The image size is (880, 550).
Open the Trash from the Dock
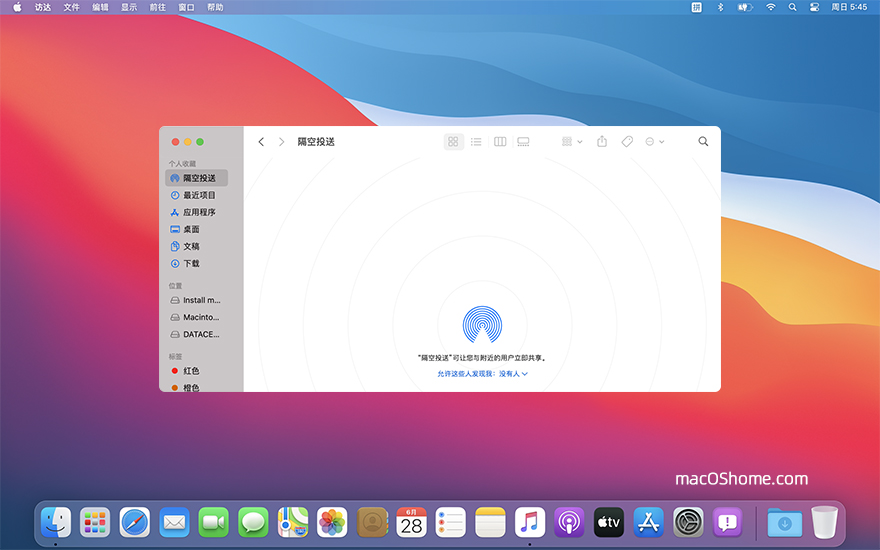(824, 522)
